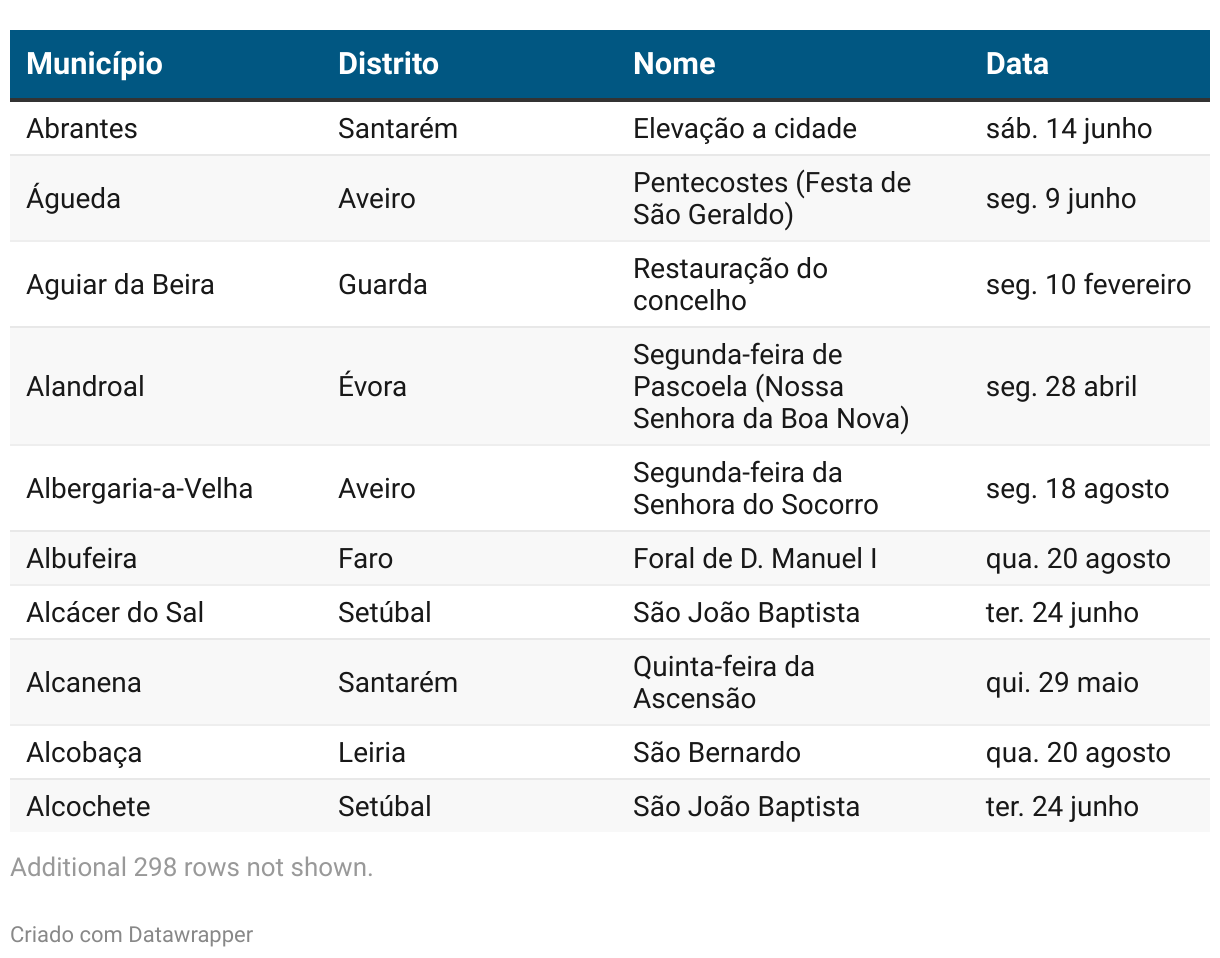1220x958 pixels.
Task: Sort table by Distrito column header
Action: coord(388,64)
